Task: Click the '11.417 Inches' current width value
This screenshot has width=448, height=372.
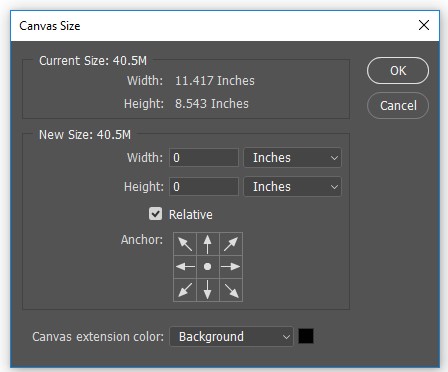Action: pyautogui.click(x=215, y=81)
